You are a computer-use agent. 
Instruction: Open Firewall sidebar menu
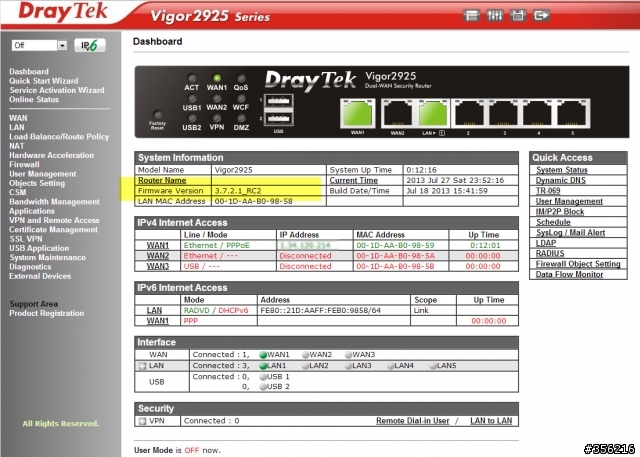point(24,164)
